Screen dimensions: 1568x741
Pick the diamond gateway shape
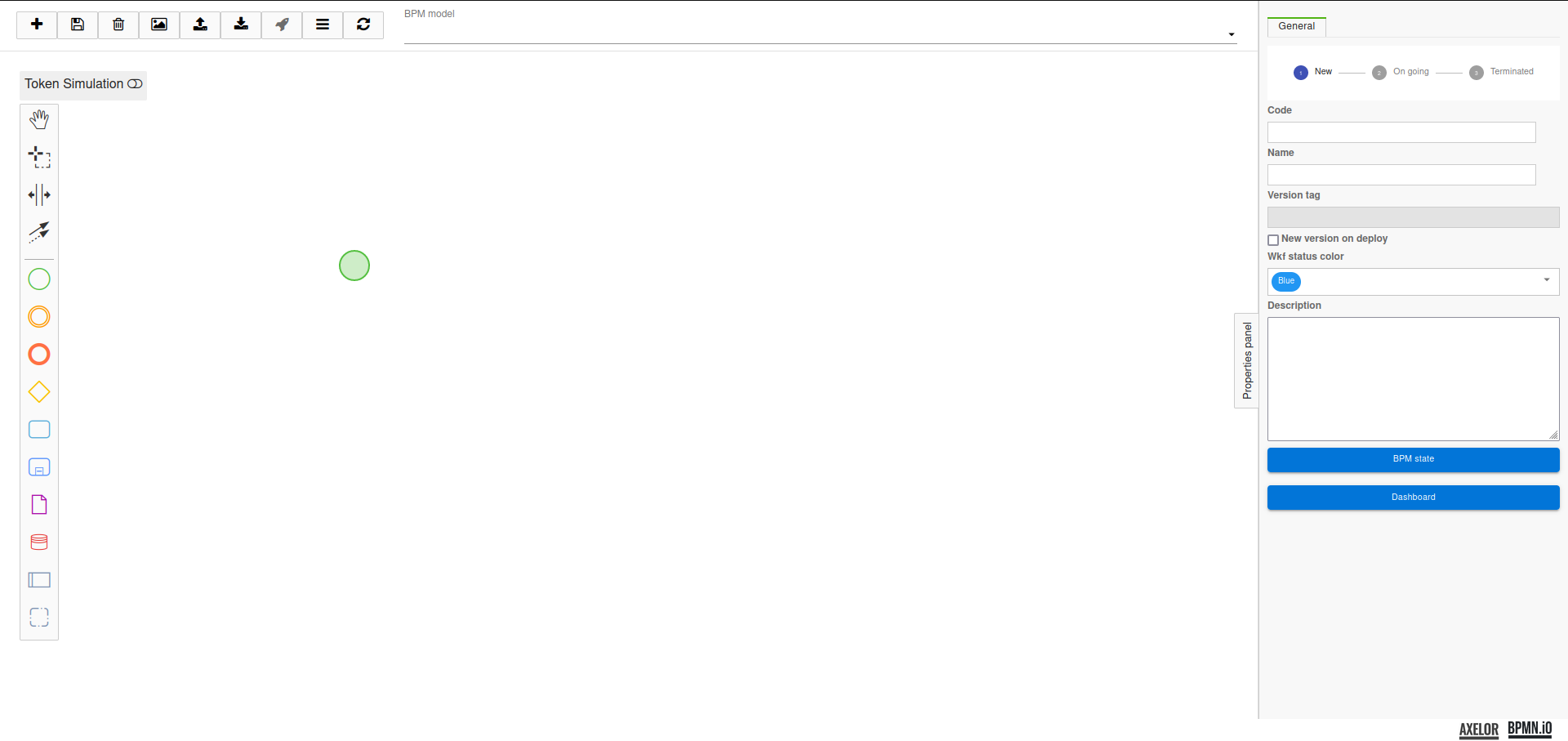pos(39,392)
